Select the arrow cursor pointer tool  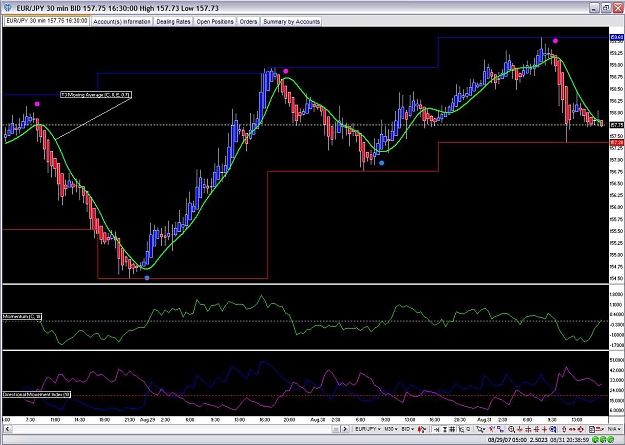click(480, 429)
